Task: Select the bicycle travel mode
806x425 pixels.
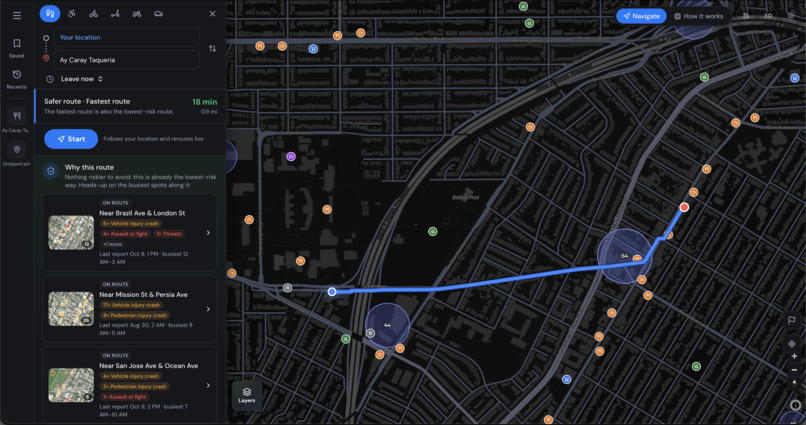Action: click(93, 14)
